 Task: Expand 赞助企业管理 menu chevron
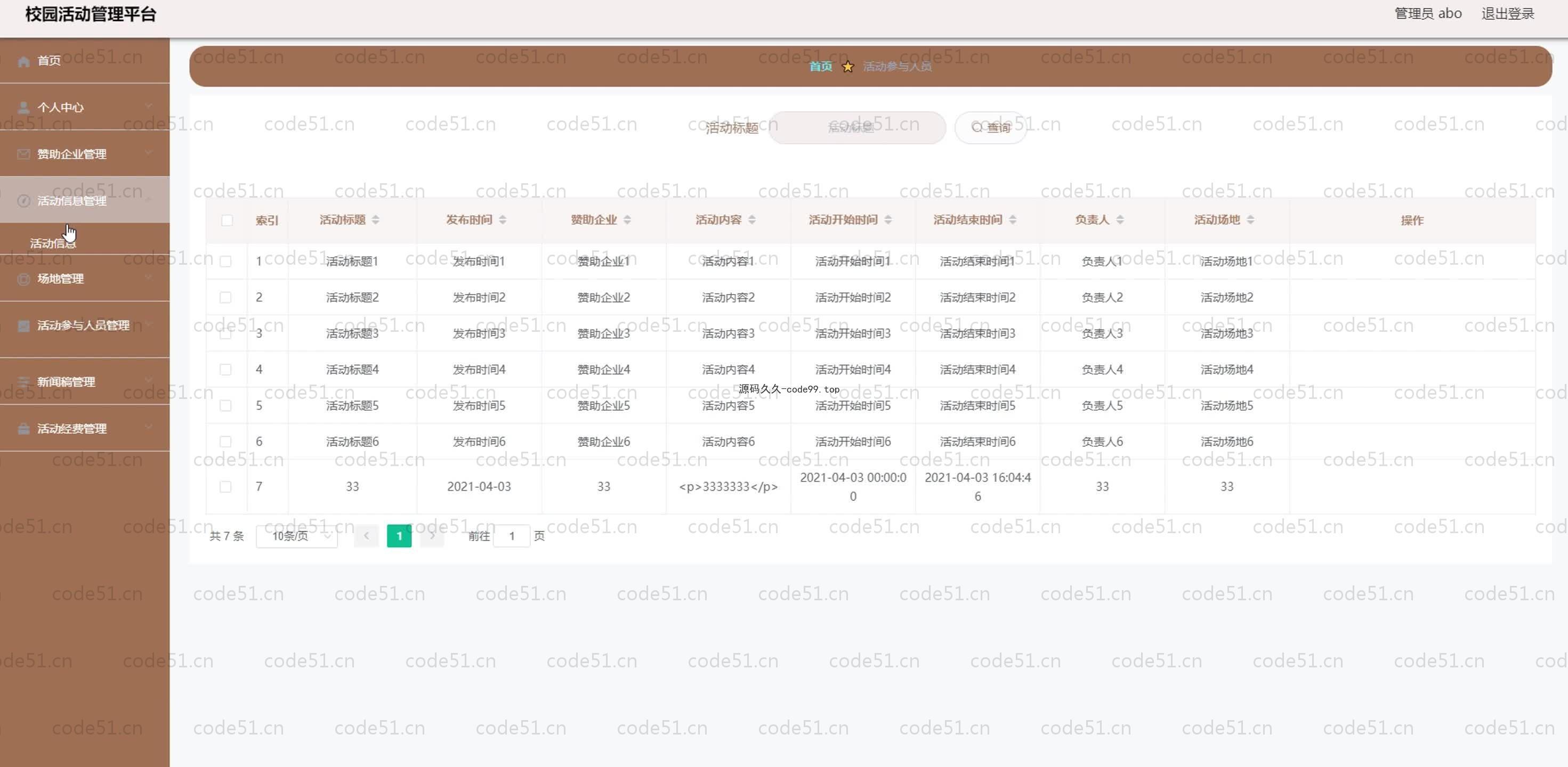[x=149, y=153]
